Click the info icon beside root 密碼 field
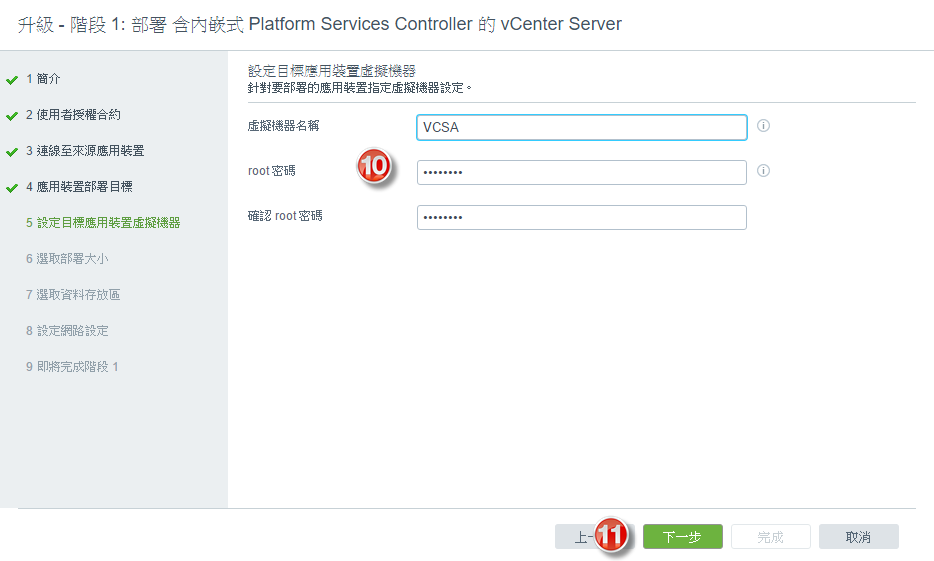Viewport: 934px width, 561px height. point(763,171)
